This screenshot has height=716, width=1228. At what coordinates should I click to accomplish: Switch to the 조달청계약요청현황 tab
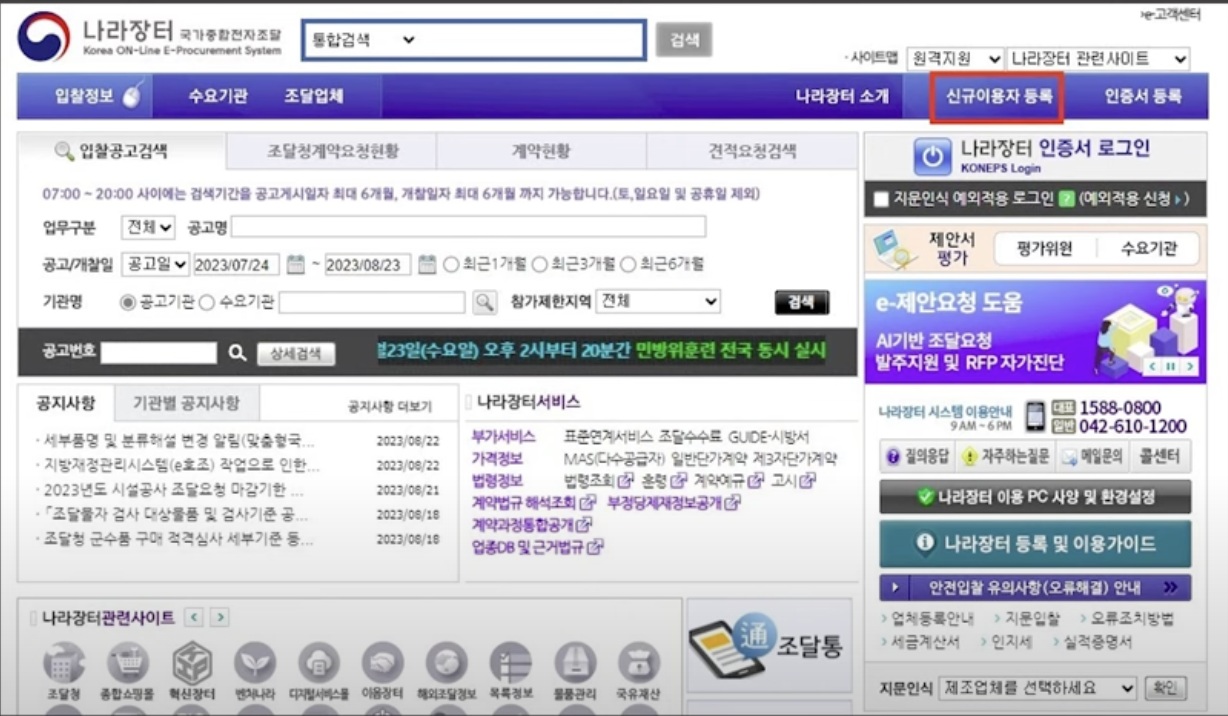[x=332, y=151]
